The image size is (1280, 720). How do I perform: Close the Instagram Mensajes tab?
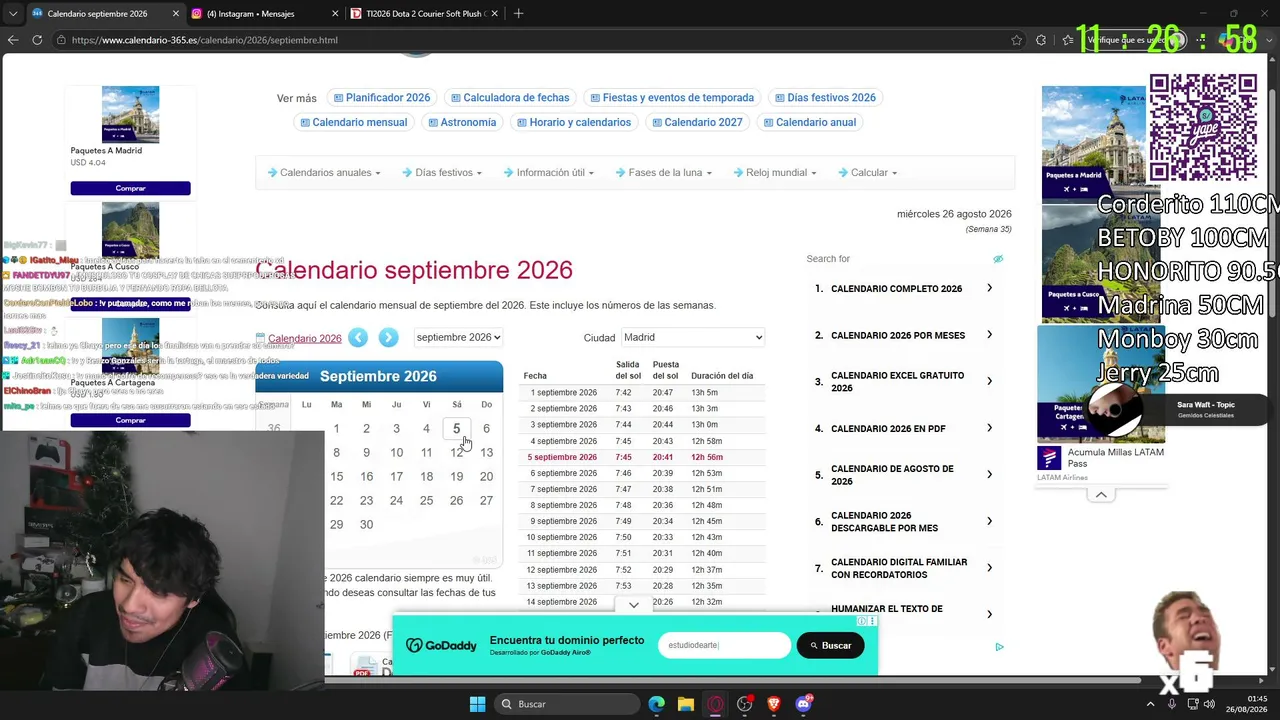click(x=337, y=14)
